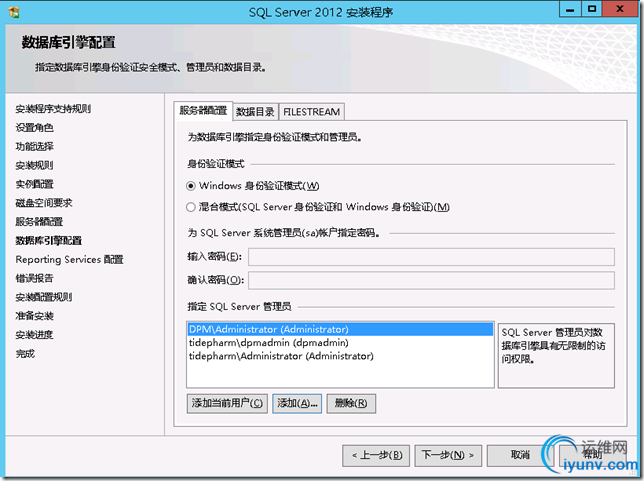Click the SQL Server setup title bar icon
644x481 pixels.
click(14, 12)
